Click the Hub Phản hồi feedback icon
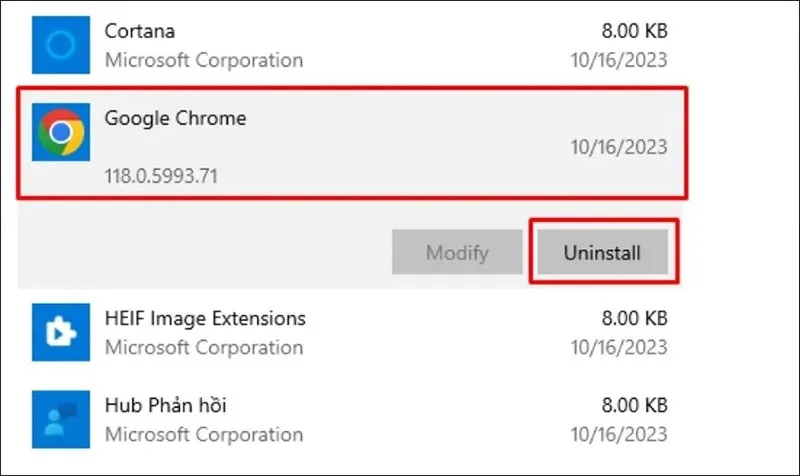The image size is (800, 476). coord(61,419)
